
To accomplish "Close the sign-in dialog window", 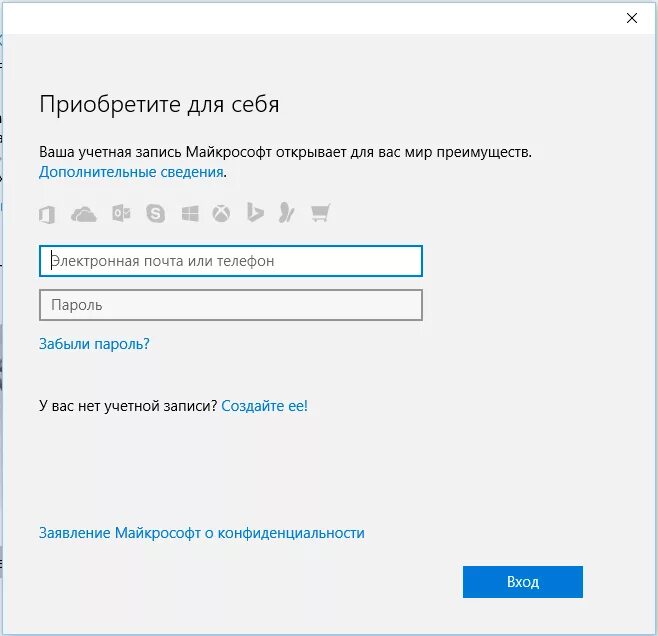I will (632, 18).
